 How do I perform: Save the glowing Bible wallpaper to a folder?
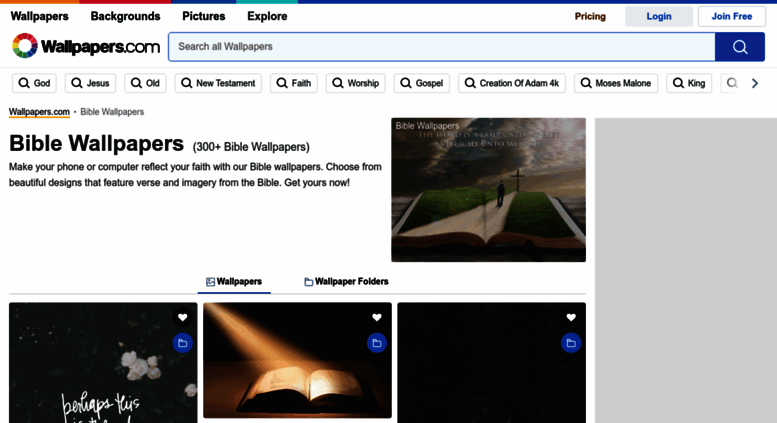point(377,343)
